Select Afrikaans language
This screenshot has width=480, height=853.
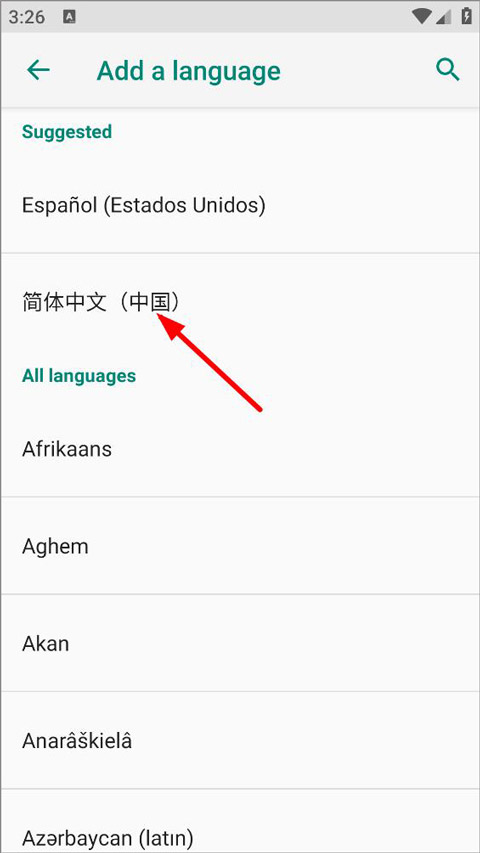click(x=240, y=449)
